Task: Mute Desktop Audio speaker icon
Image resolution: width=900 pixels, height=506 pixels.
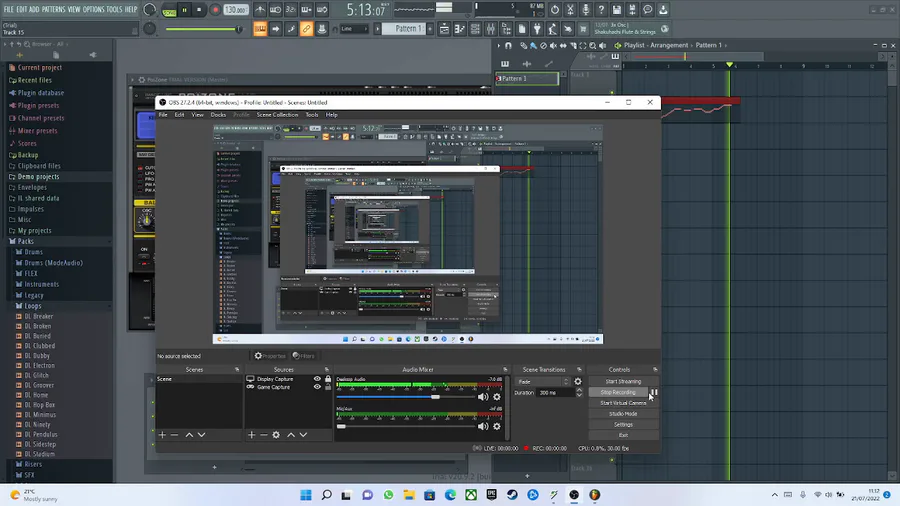Action: pyautogui.click(x=483, y=397)
